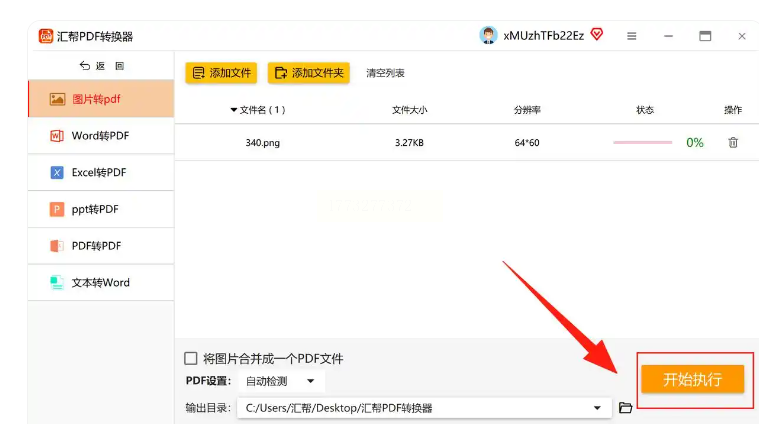
Task: Click the 分辨率 column header
Action: point(527,110)
